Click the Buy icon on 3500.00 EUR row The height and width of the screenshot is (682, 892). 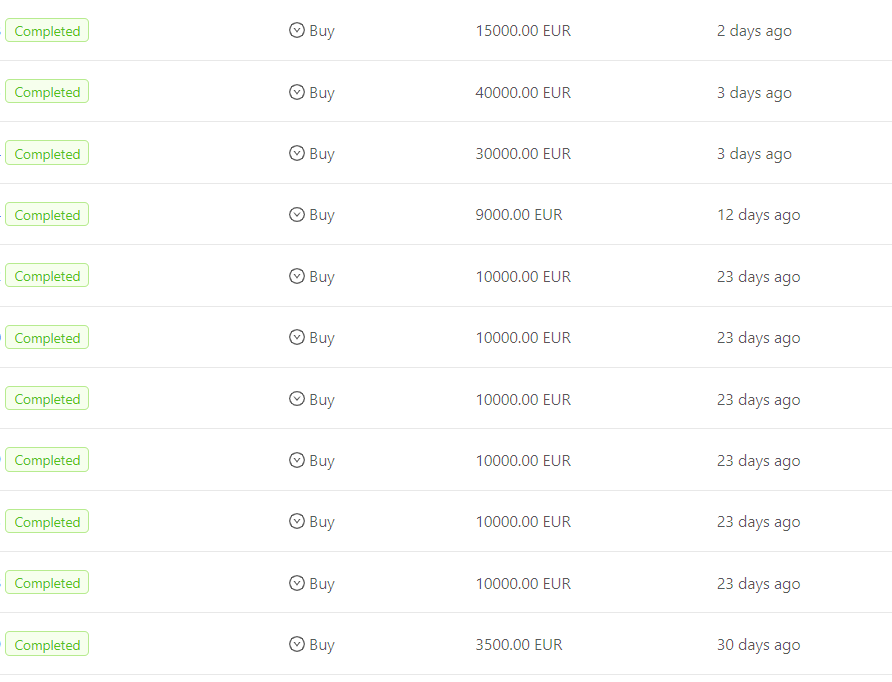click(297, 644)
